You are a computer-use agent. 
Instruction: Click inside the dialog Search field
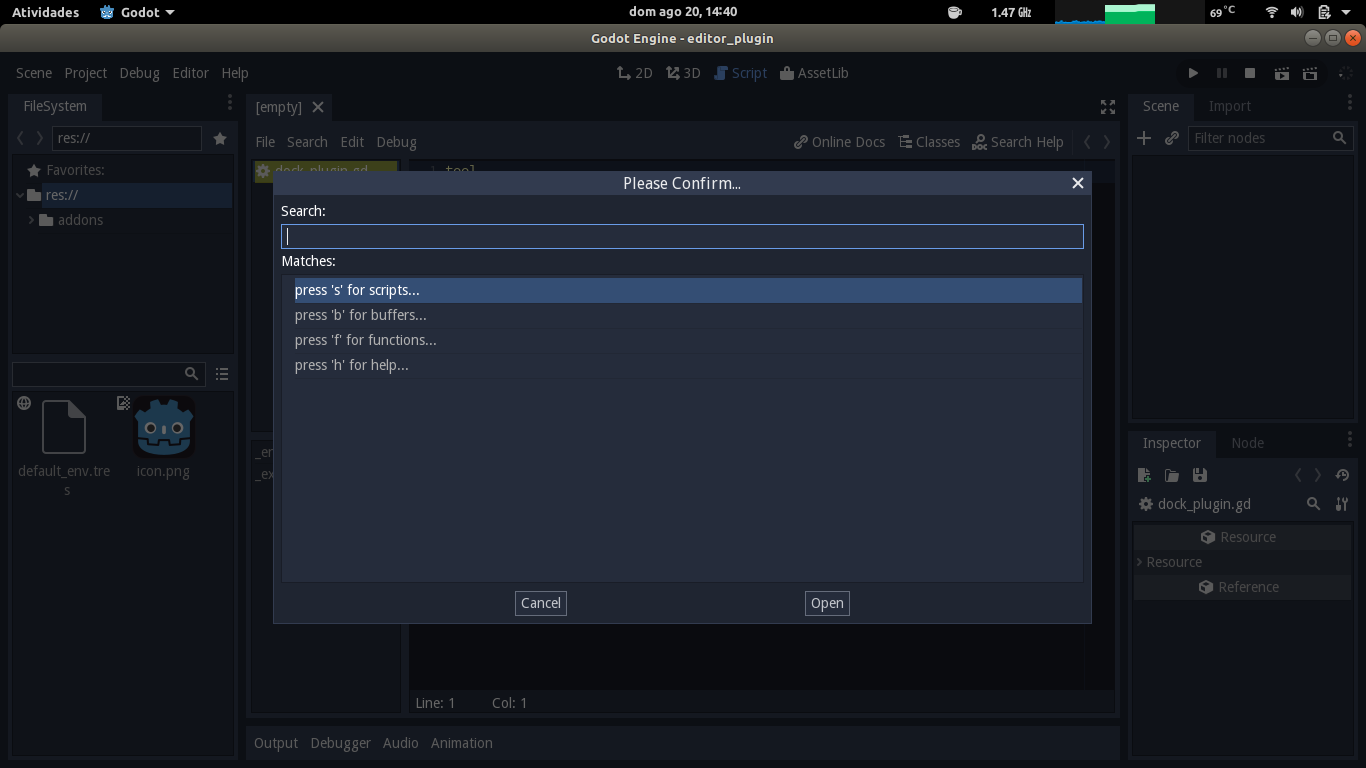tap(682, 236)
